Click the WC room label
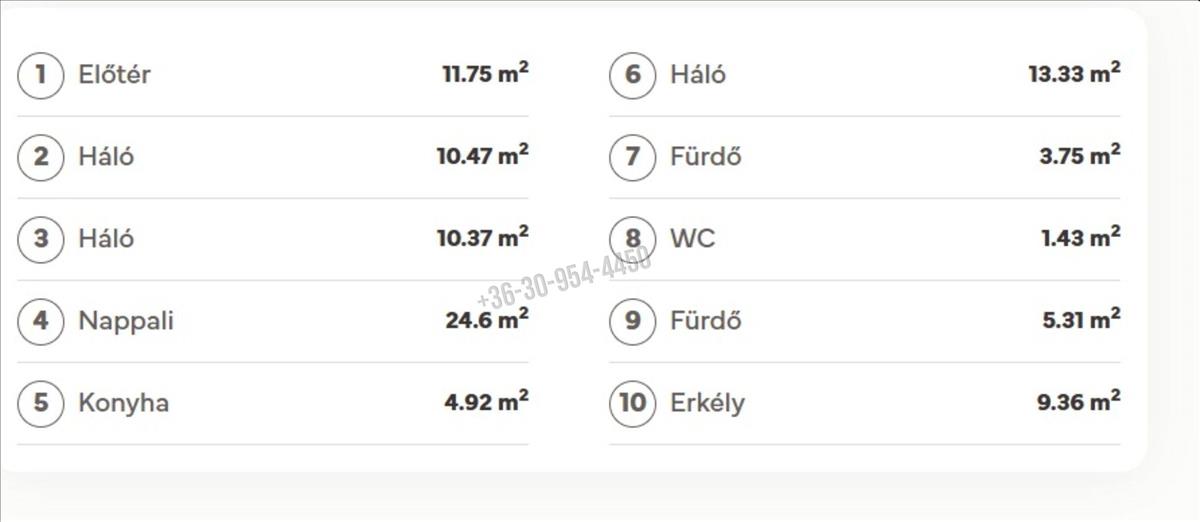The width and height of the screenshot is (1200, 522). pos(693,239)
